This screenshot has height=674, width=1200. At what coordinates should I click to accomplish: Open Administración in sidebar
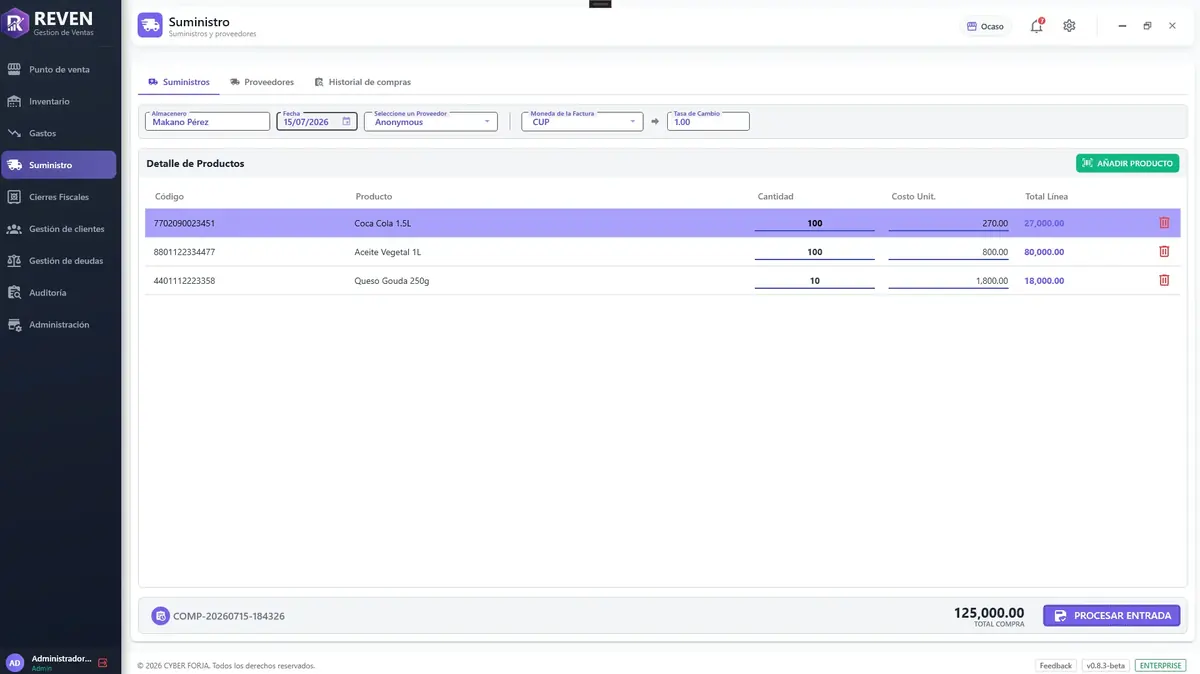pos(59,325)
